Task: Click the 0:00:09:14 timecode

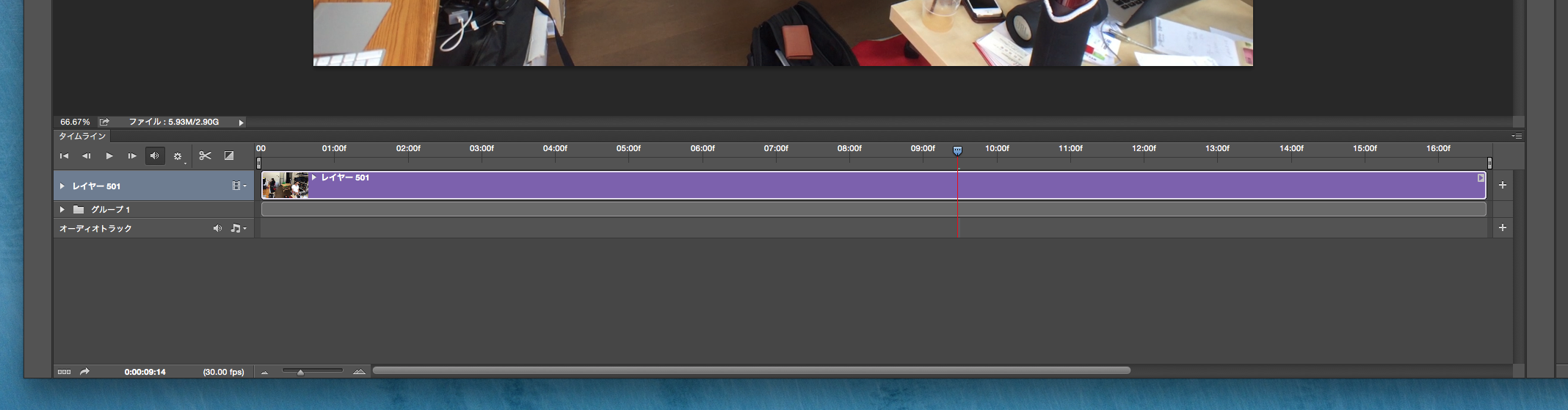Action: pyautogui.click(x=145, y=372)
